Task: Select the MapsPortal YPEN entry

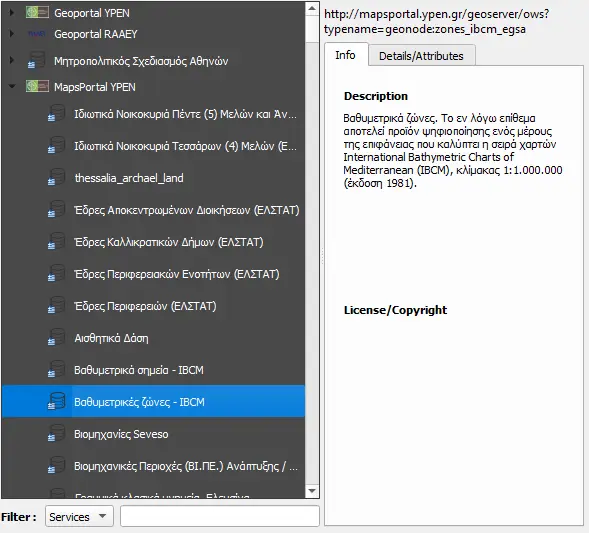Action: 95,87
